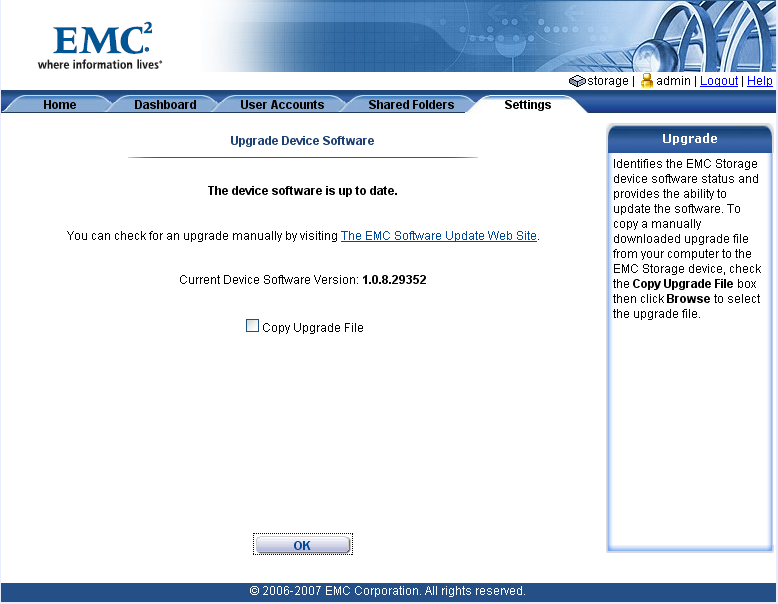Click the OK button

click(x=303, y=544)
